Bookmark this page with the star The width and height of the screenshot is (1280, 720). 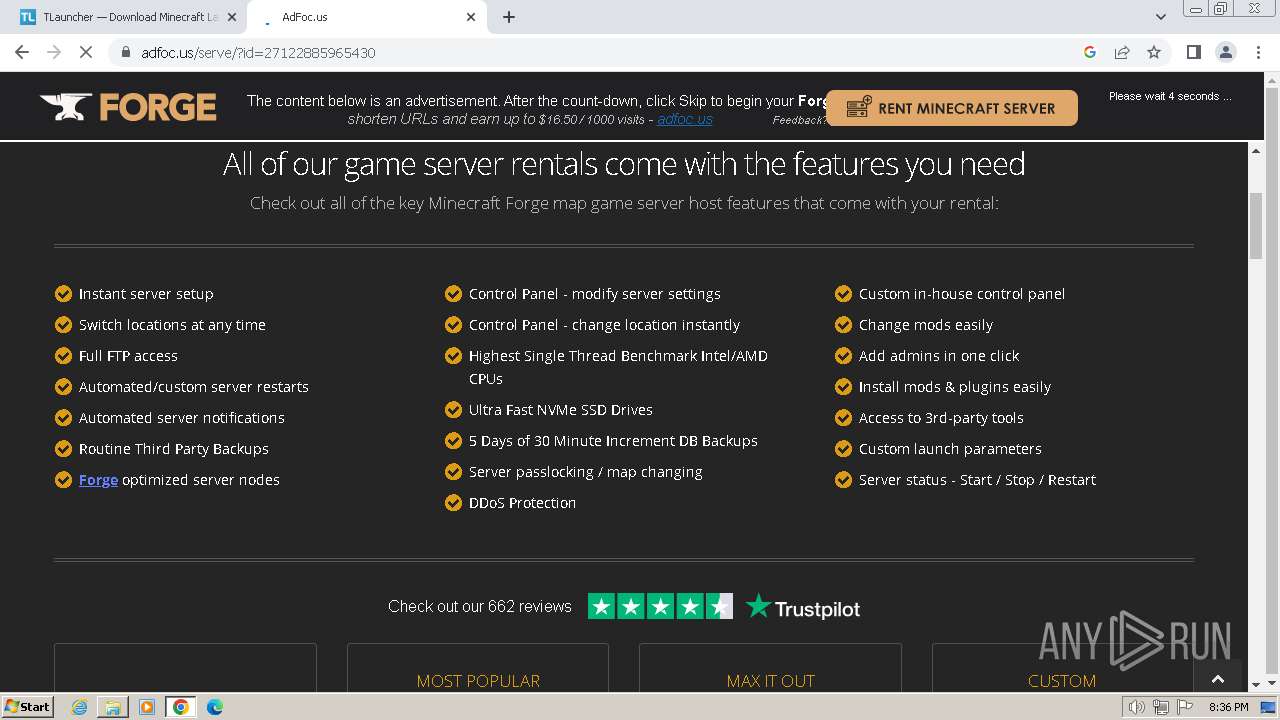coord(1154,53)
